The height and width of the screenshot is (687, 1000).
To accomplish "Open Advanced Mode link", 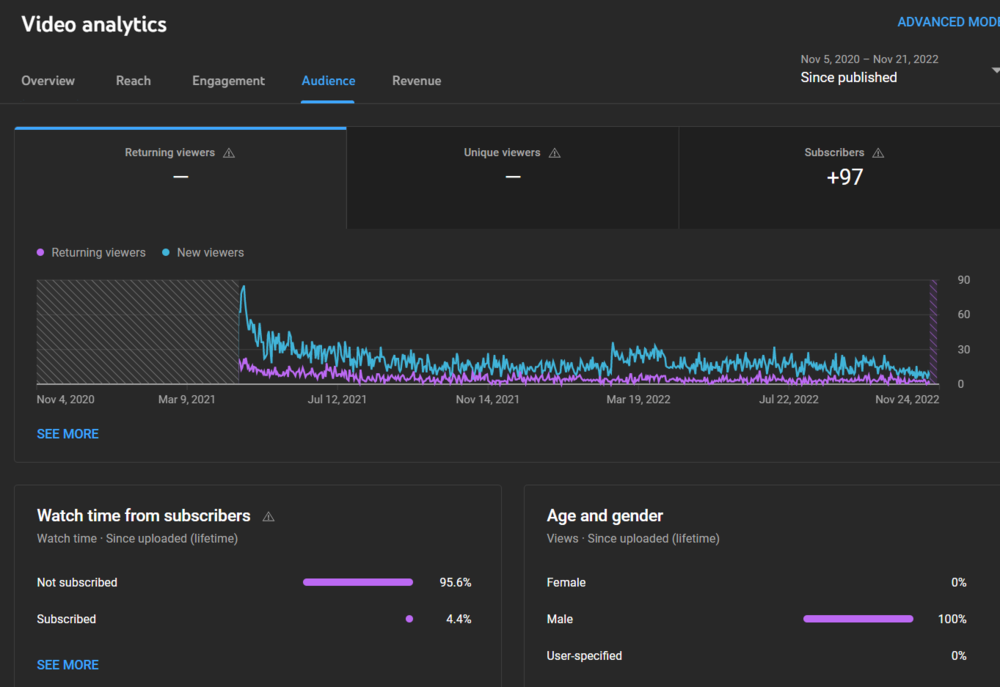I will [946, 22].
